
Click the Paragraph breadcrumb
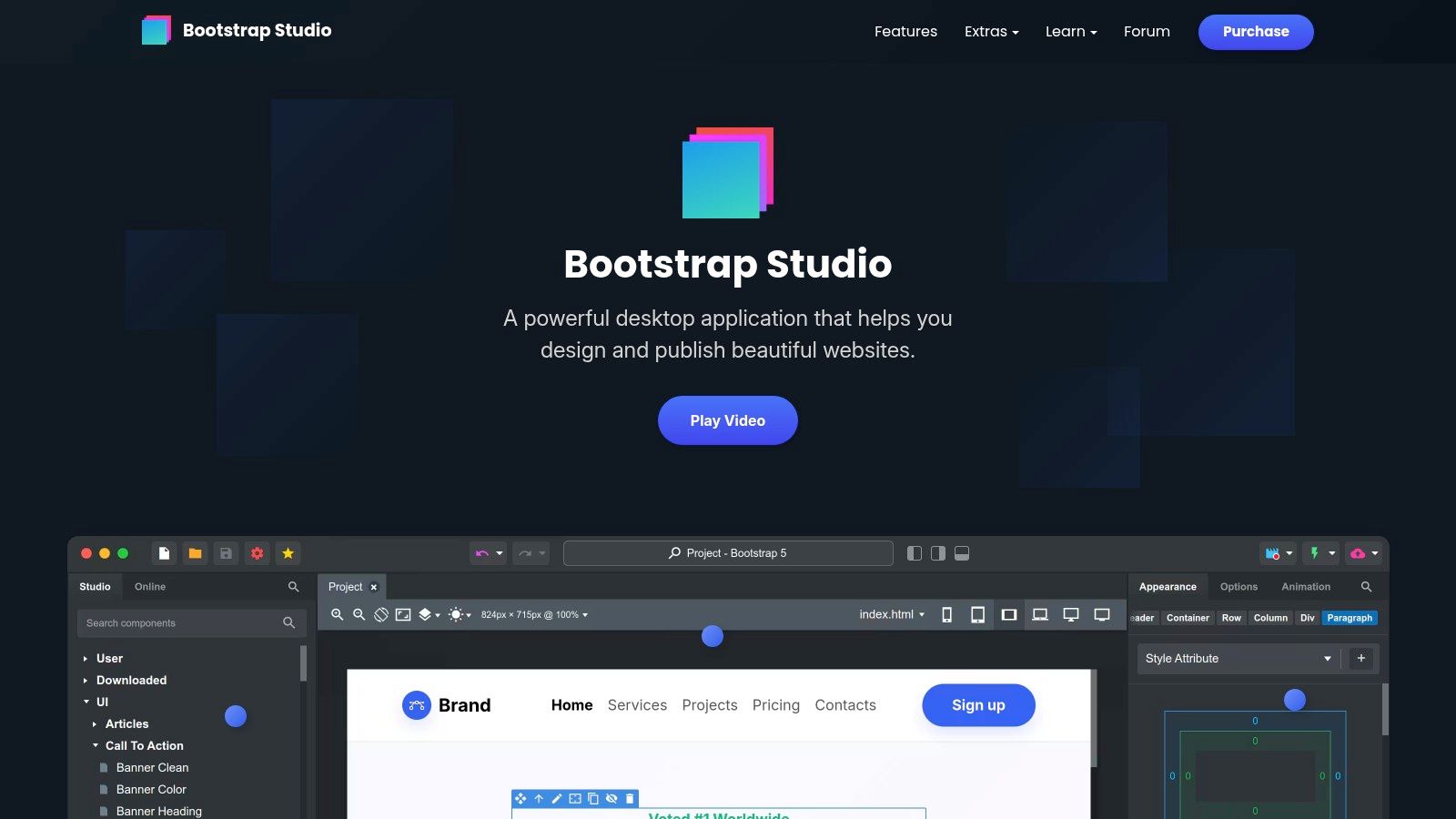tap(1350, 618)
